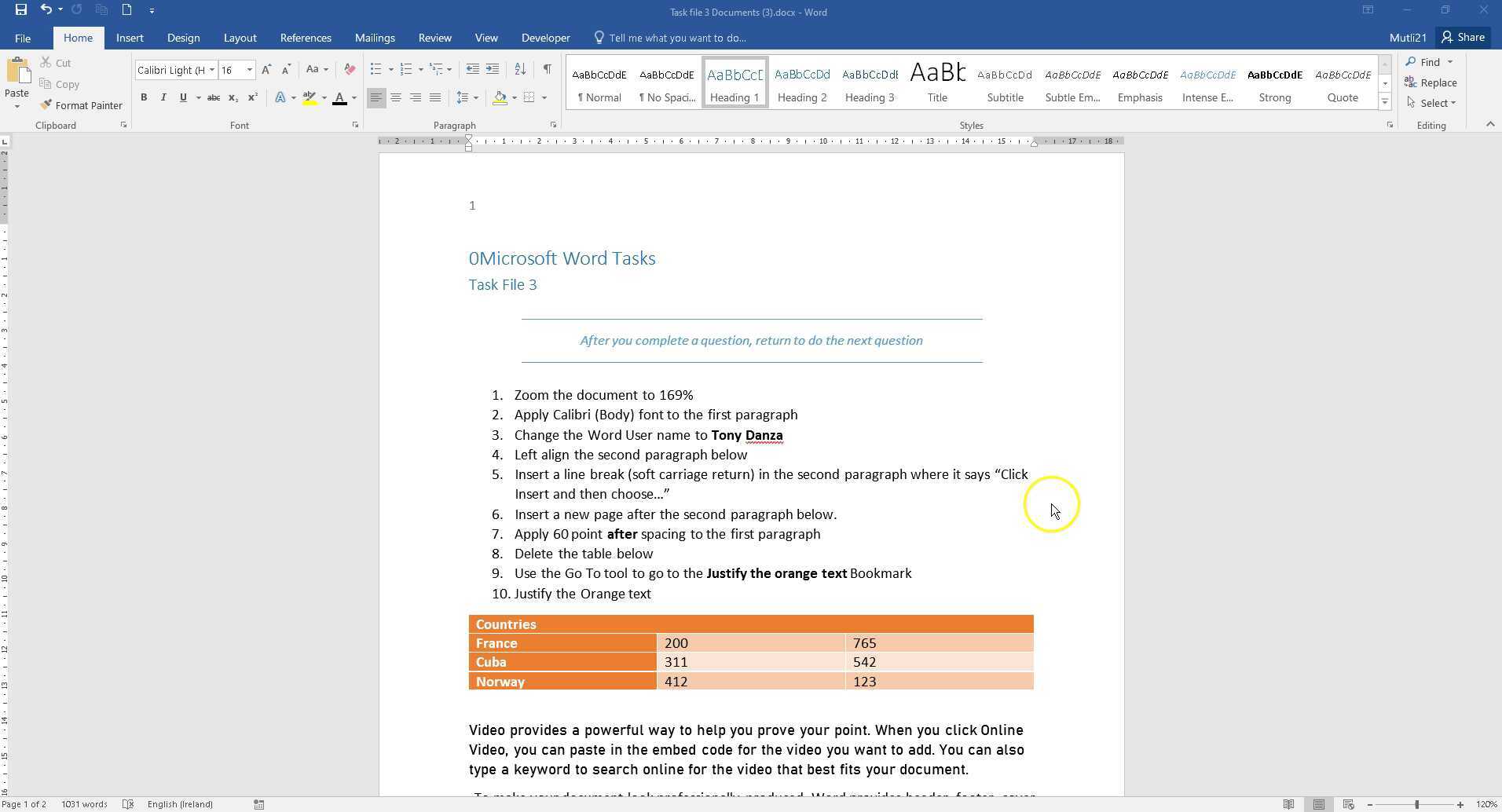Open the font size dropdown

249,69
